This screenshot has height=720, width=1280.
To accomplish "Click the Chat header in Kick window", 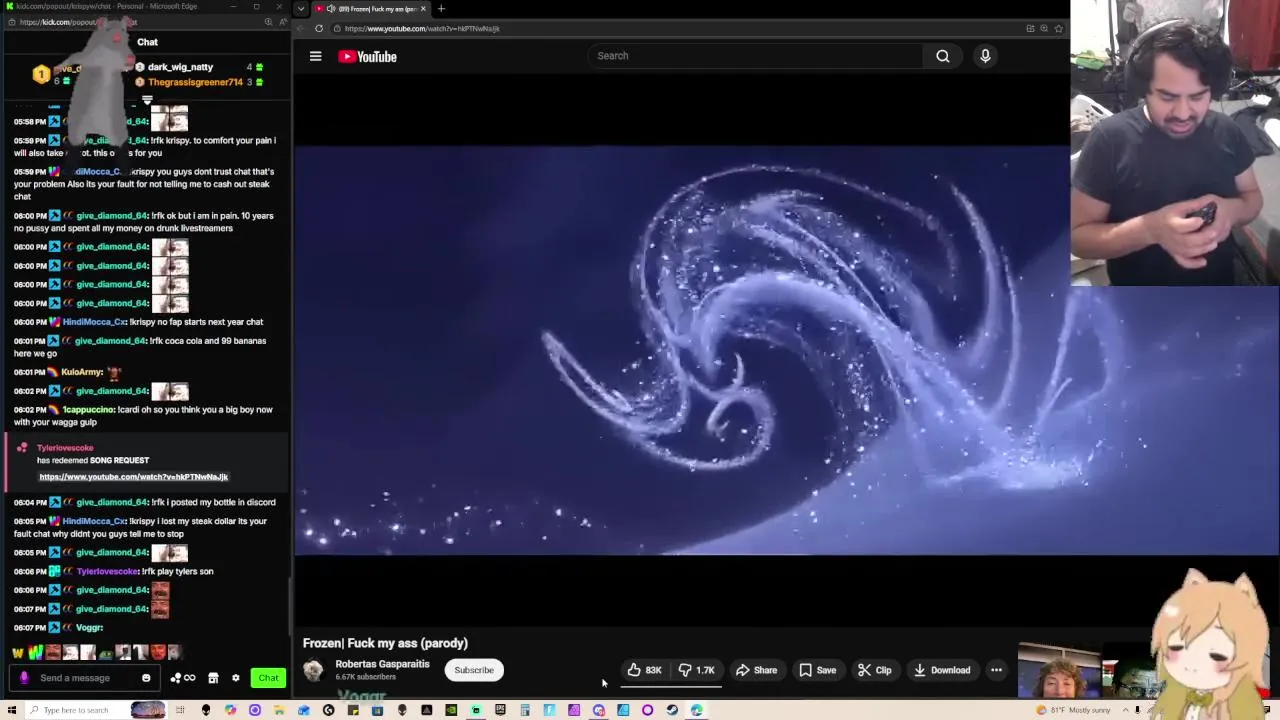I will pyautogui.click(x=147, y=42).
